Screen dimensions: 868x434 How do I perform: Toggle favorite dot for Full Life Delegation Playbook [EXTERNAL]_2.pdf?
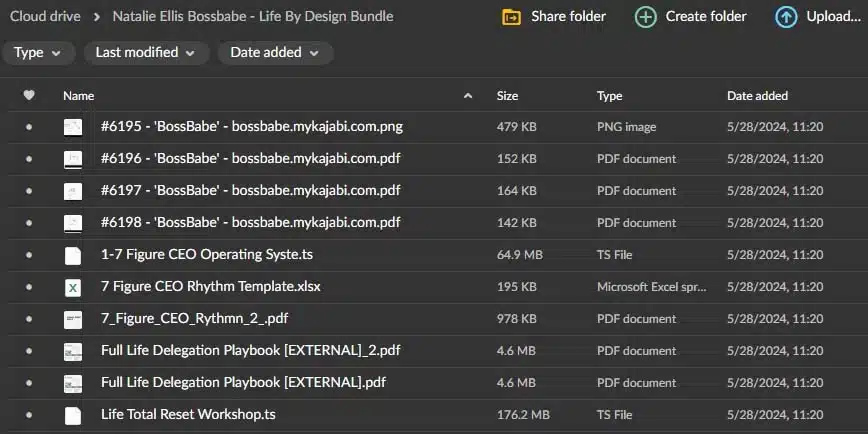(29, 352)
